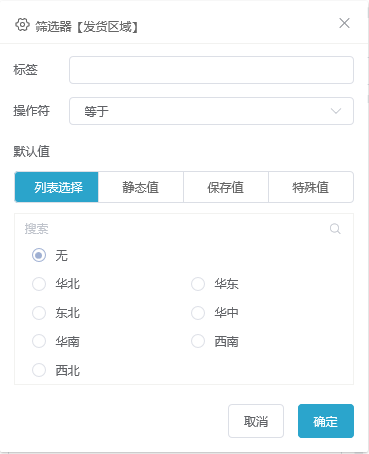Close the filter dialog with the X
This screenshot has height=454, width=369.
(344, 23)
